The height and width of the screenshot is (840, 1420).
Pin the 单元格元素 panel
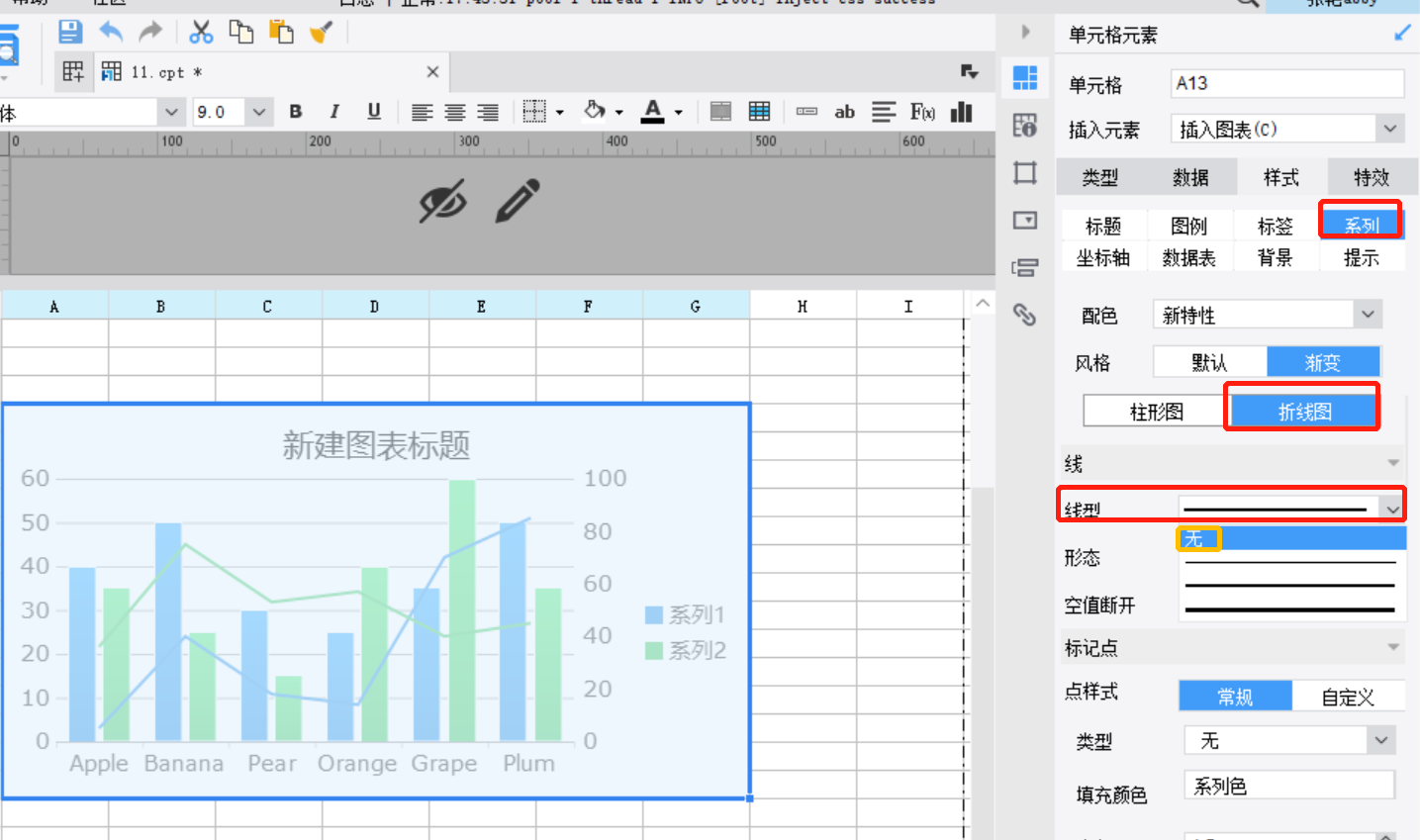click(x=1402, y=34)
